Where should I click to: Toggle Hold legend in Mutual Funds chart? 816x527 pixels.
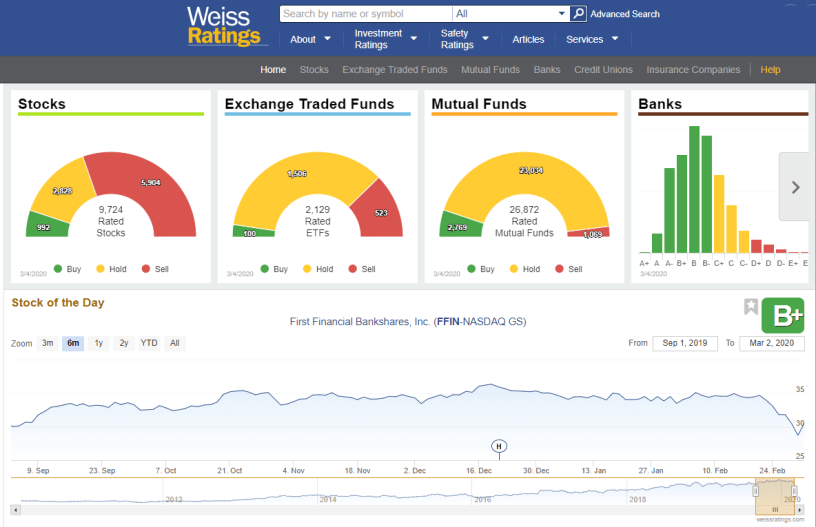tap(524, 269)
